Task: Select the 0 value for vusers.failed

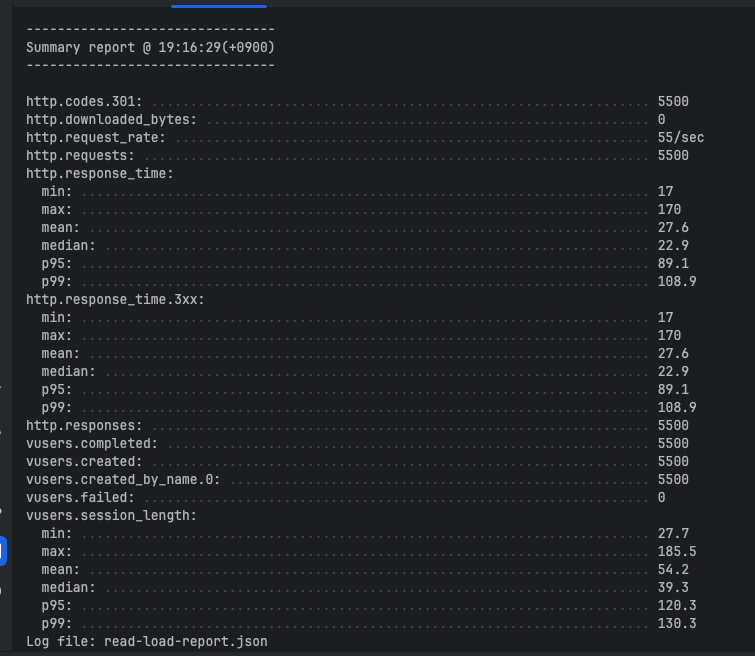Action: tap(662, 498)
